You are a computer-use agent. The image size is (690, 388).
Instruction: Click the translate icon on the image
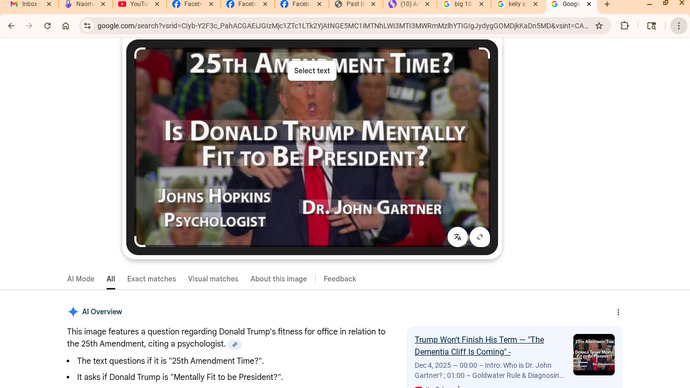(x=458, y=237)
